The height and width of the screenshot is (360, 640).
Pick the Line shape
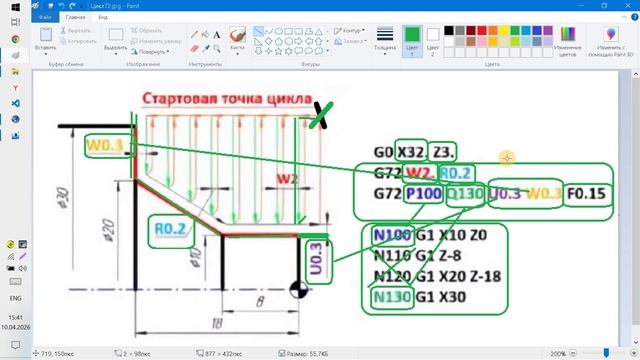pos(258,31)
